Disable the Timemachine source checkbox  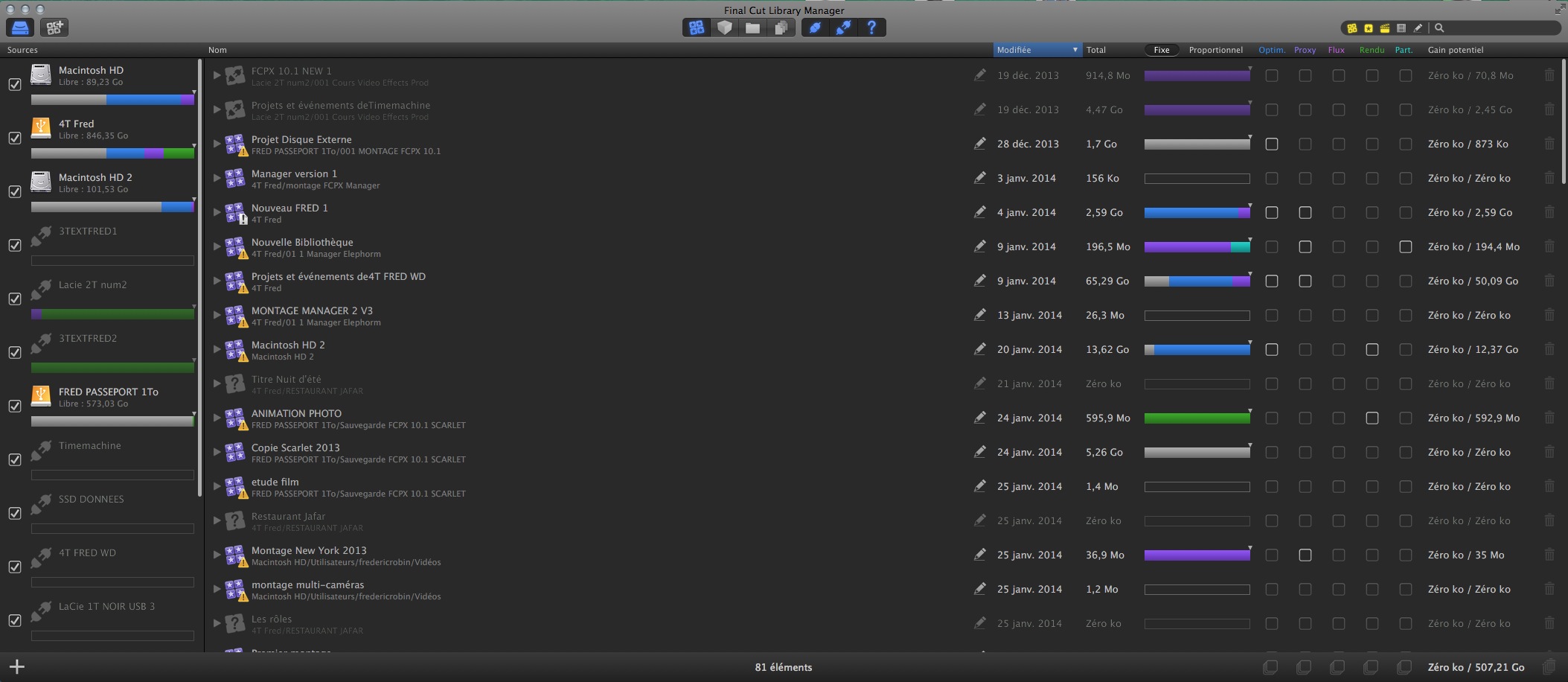(x=15, y=459)
